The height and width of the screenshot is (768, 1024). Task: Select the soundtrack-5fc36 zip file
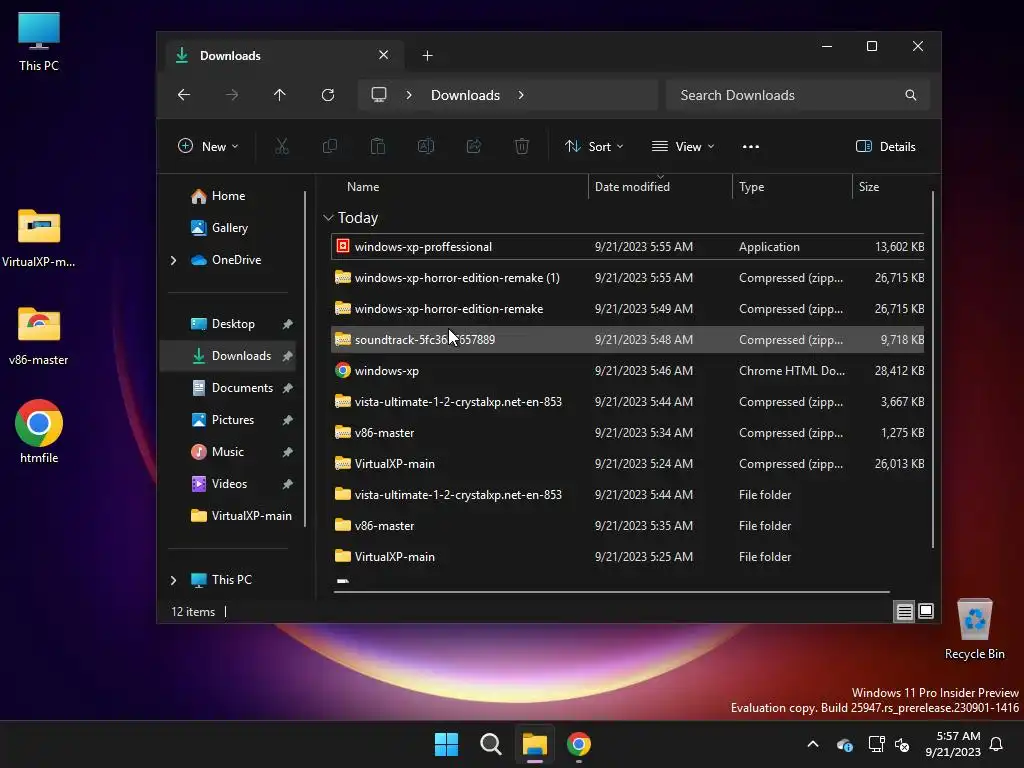[627, 340]
